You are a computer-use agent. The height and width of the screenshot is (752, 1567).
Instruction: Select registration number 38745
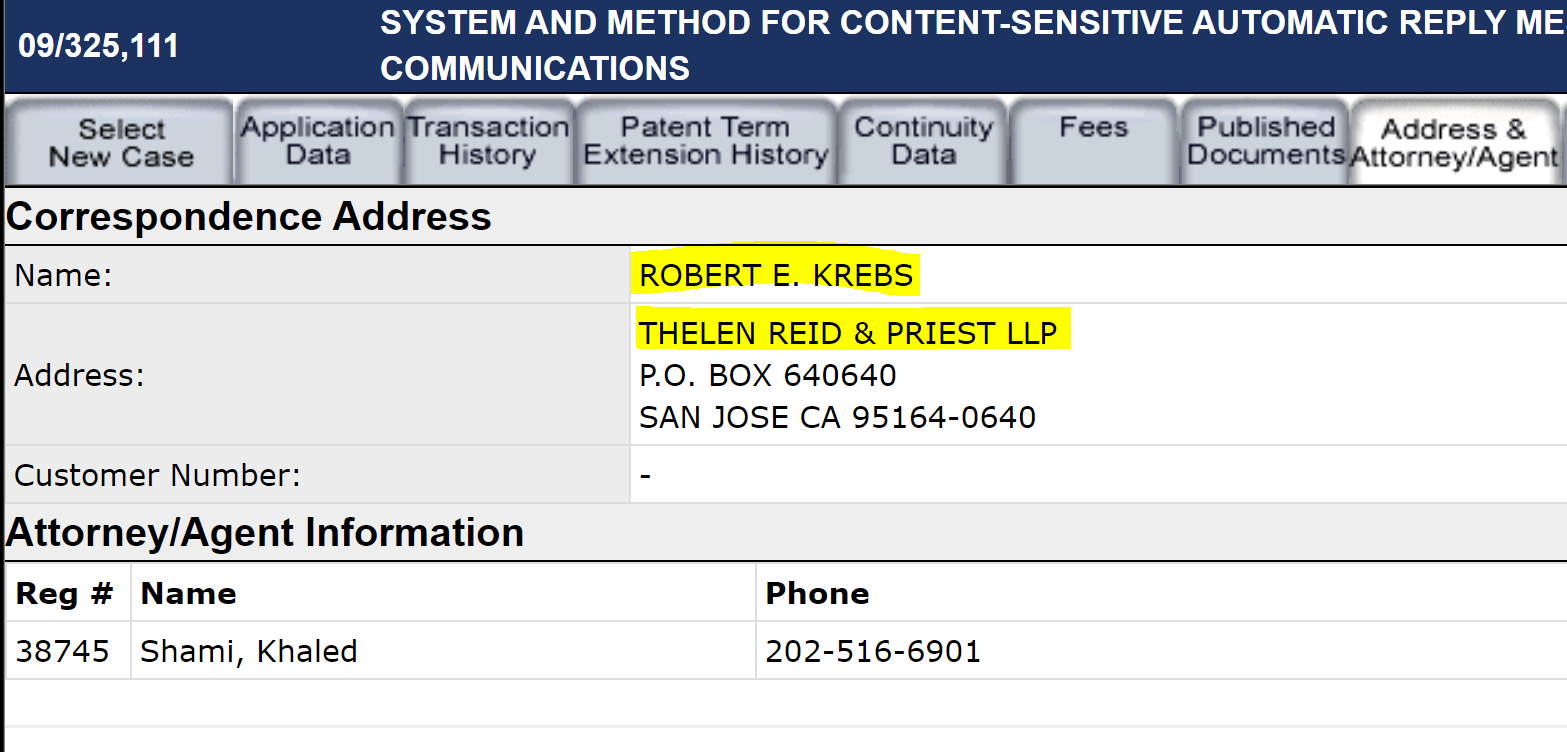[63, 651]
